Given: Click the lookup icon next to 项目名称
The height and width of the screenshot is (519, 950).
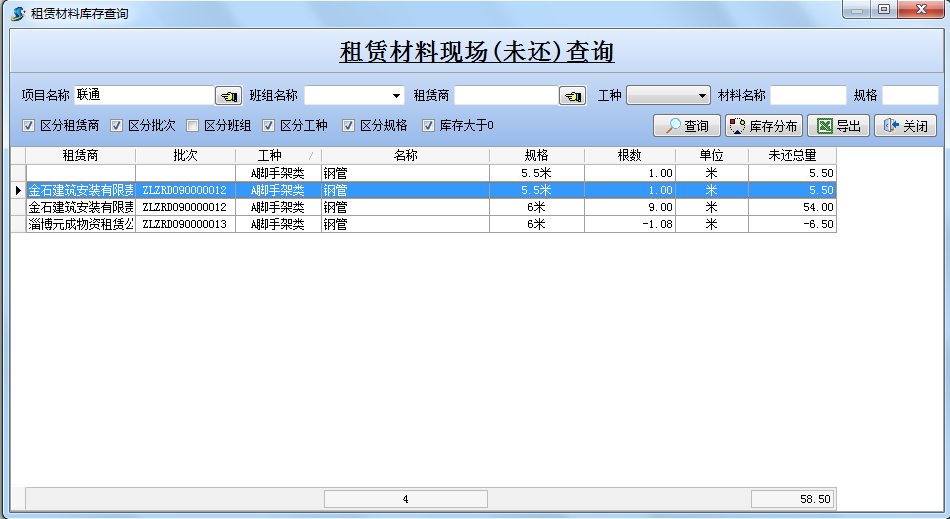Looking at the screenshot, I should pyautogui.click(x=228, y=96).
